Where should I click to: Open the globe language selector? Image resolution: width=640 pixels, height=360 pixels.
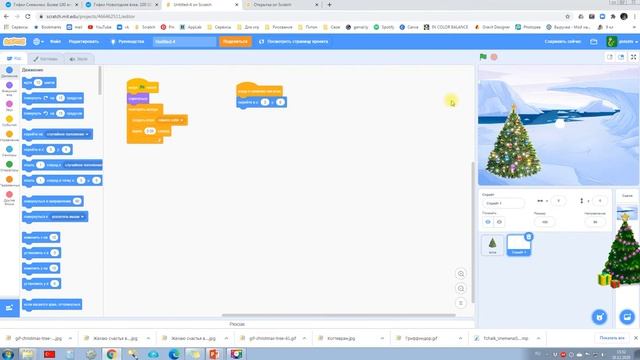click(x=38, y=42)
